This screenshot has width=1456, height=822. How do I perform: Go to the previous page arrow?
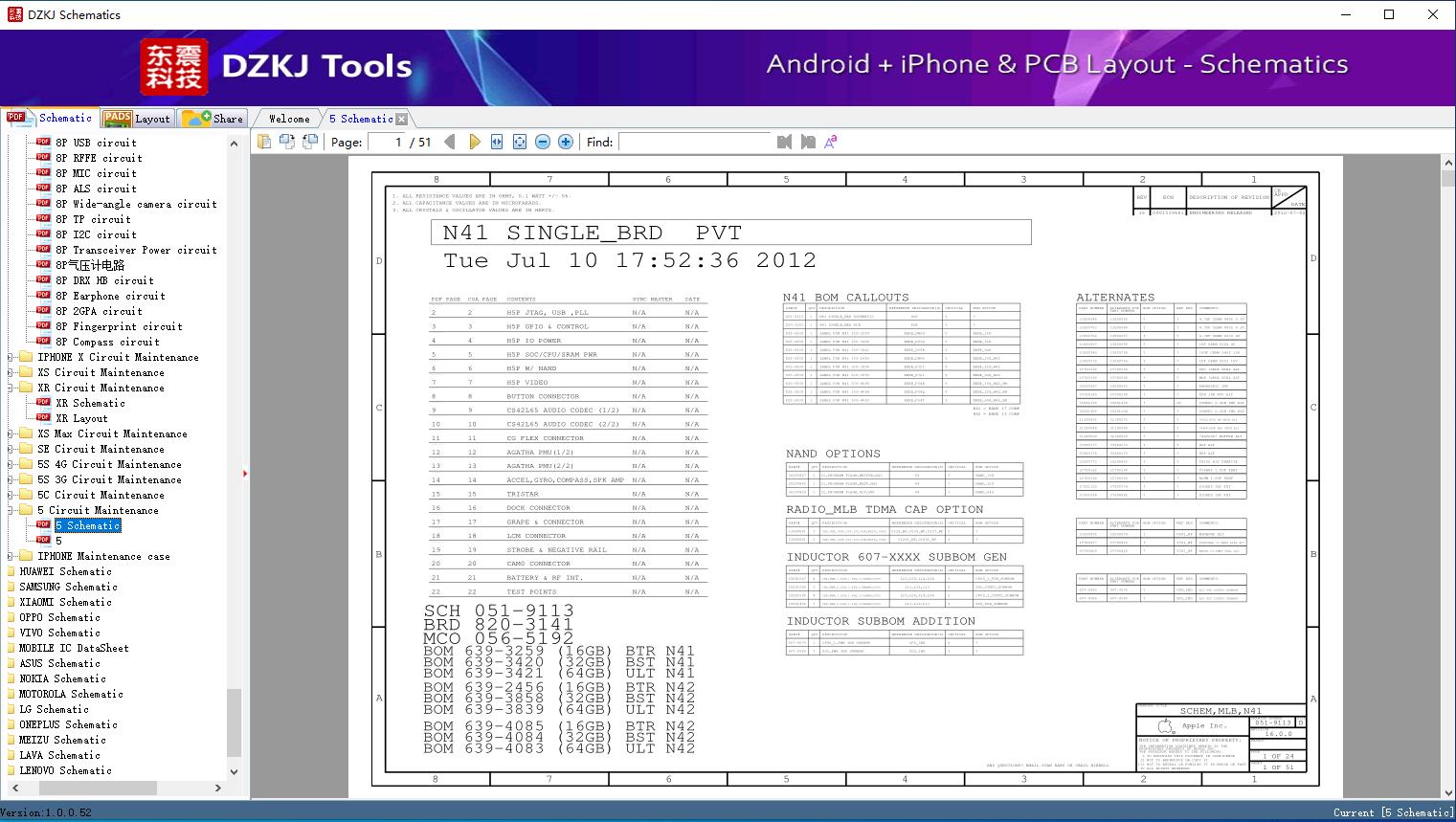point(450,142)
